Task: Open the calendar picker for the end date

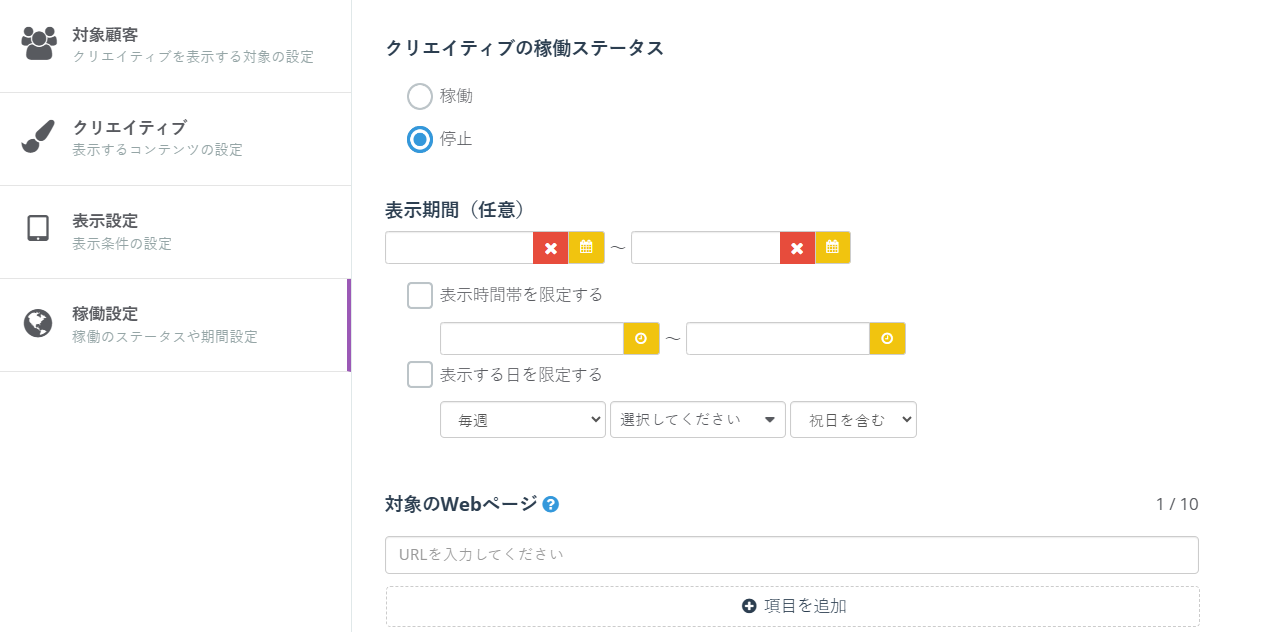Action: tap(833, 247)
